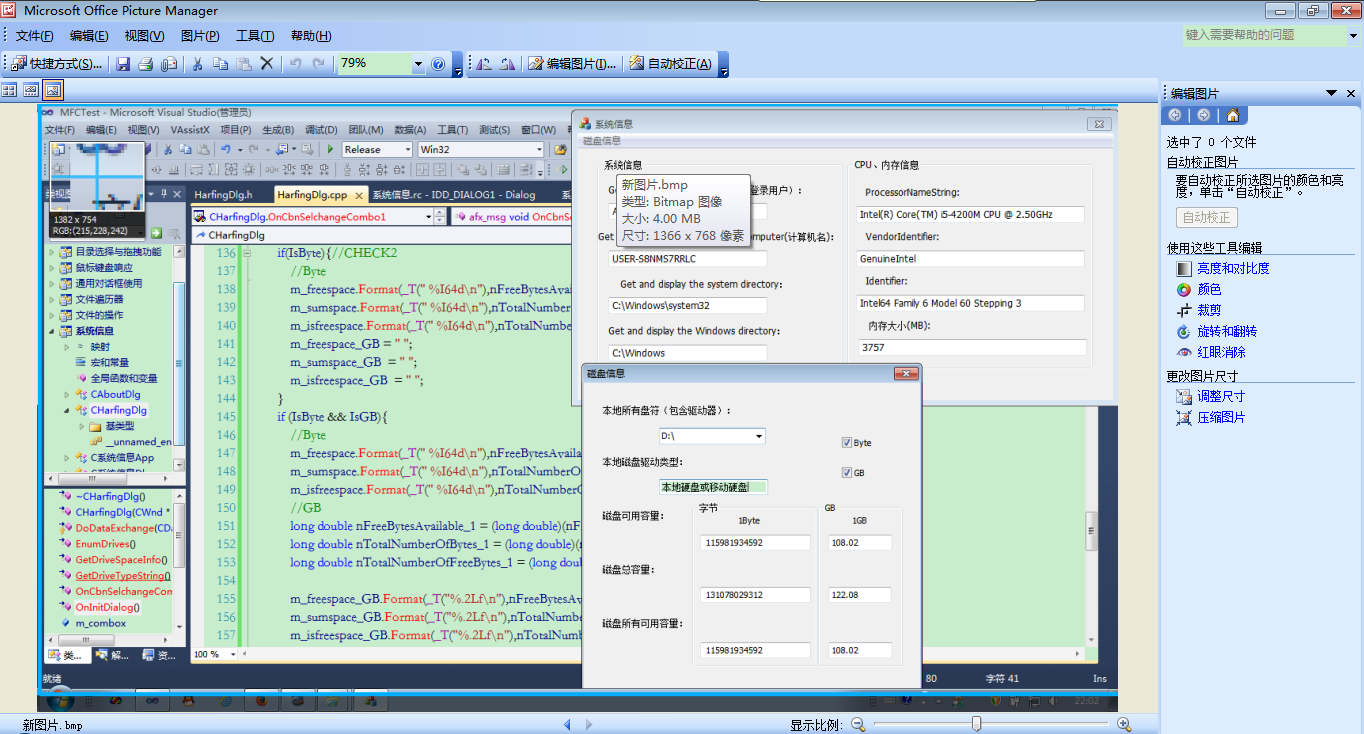Viewport: 1364px width, 734px height.
Task: Open the 文件(F) menu
Action: point(34,36)
